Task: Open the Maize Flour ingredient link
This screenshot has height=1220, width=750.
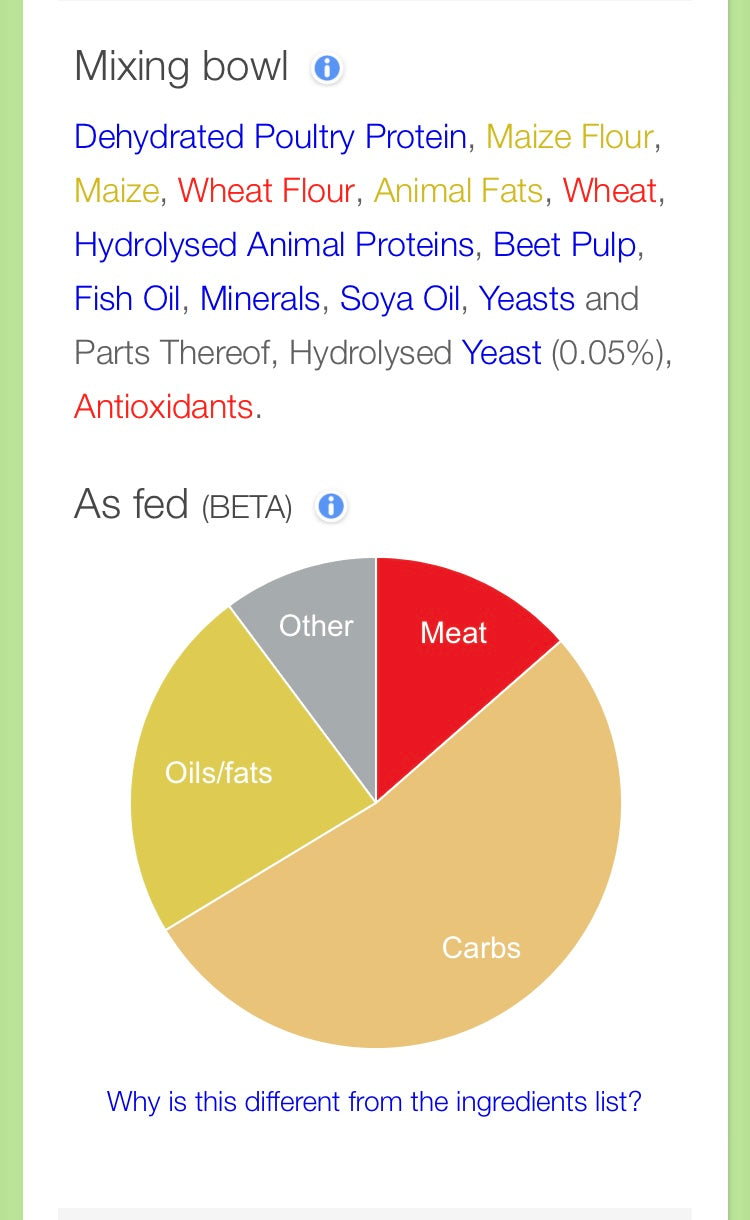Action: [x=570, y=137]
